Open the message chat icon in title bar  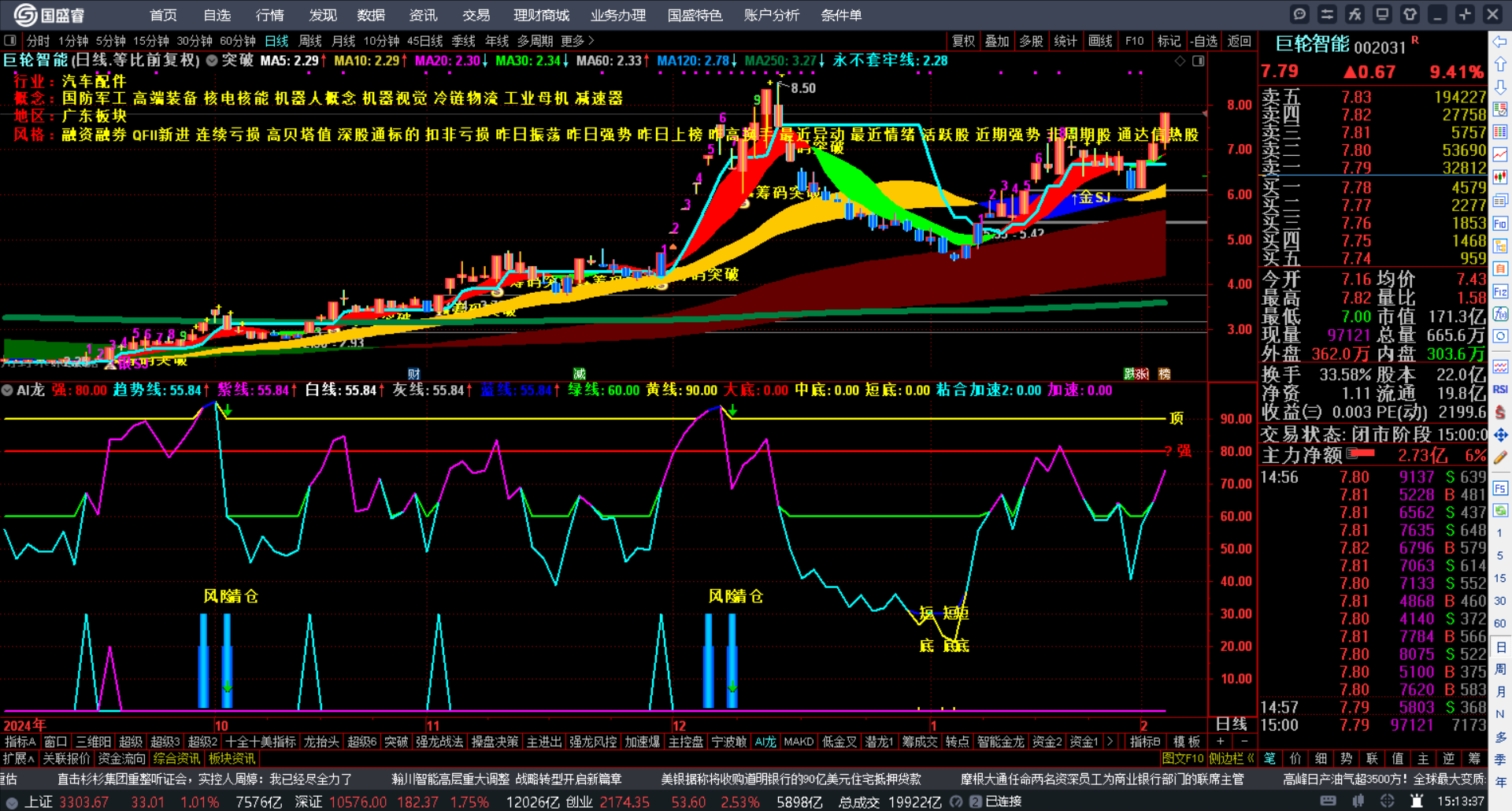[x=1299, y=14]
